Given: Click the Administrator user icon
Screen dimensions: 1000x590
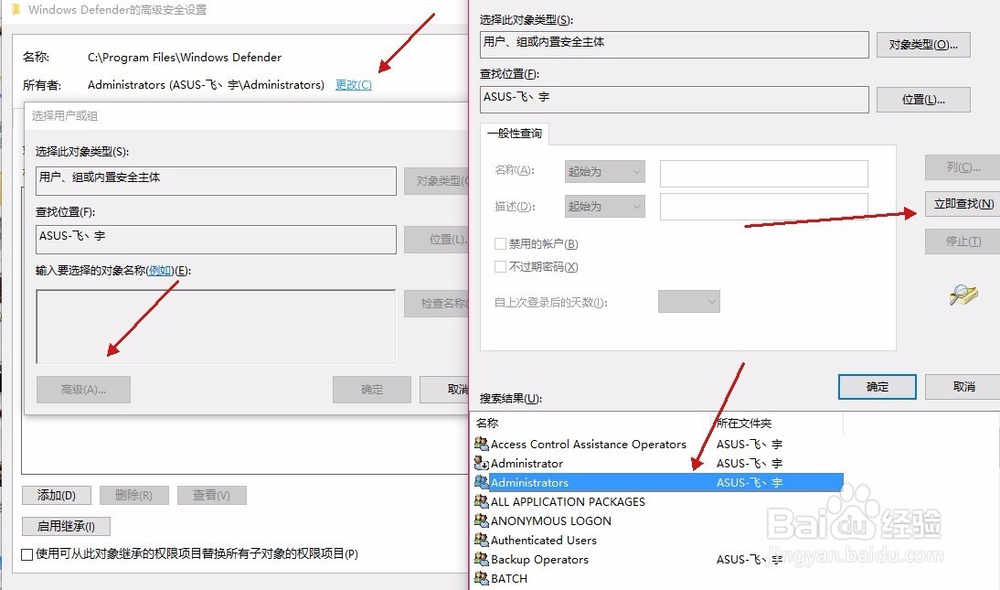Looking at the screenshot, I should click(481, 462).
